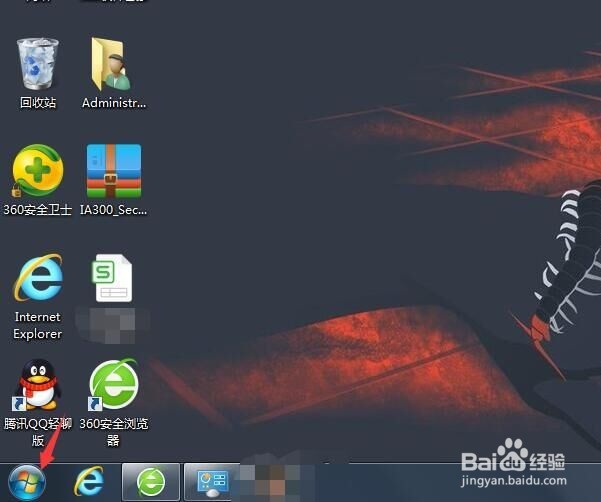Launch 腾讯QQ轻聊版 desktop shortcut
Viewport: 601px width, 502px height.
click(37, 385)
